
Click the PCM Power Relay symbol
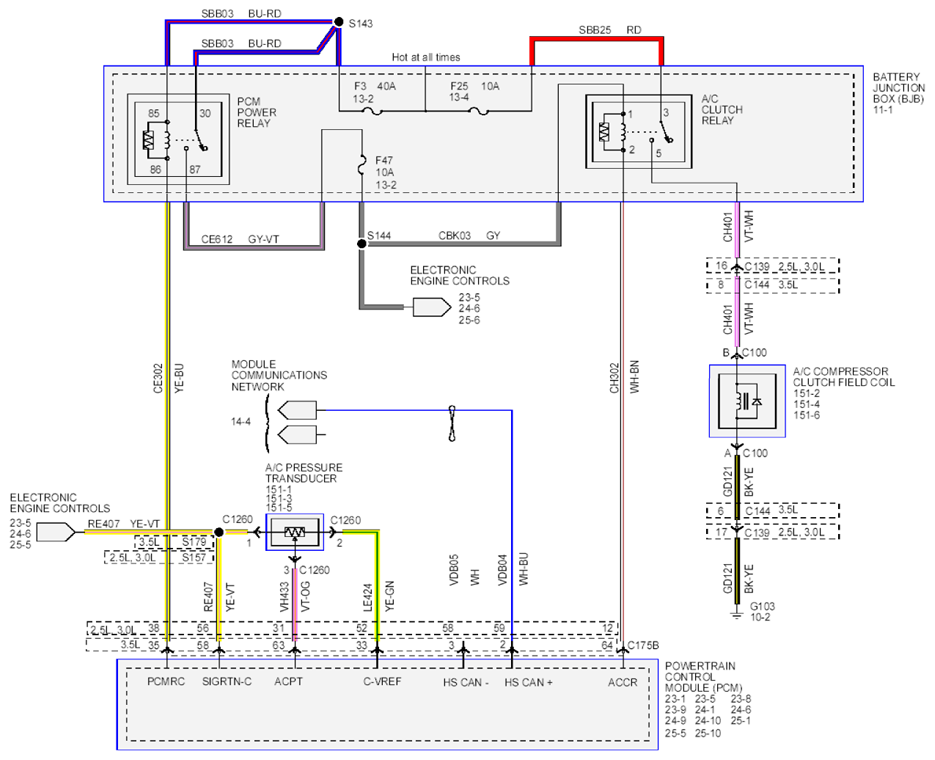coord(178,139)
